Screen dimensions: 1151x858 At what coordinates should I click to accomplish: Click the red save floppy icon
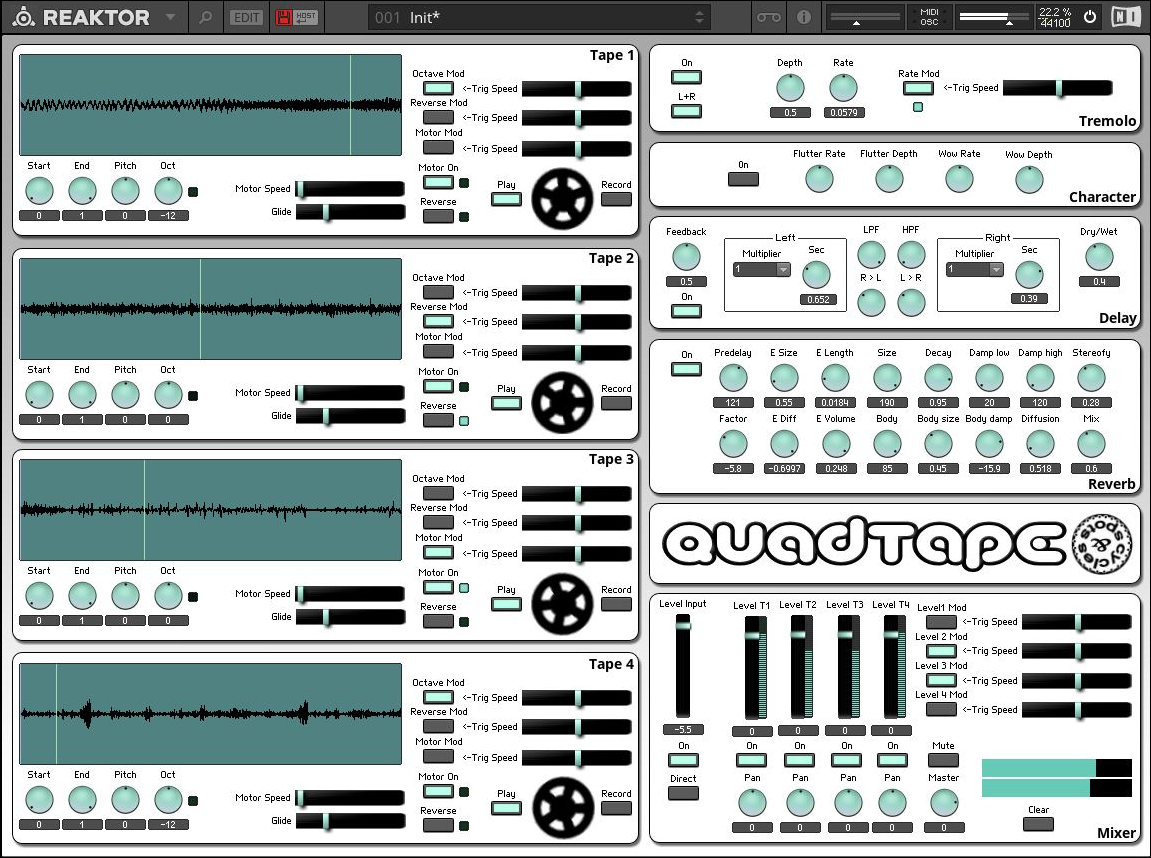tap(283, 18)
